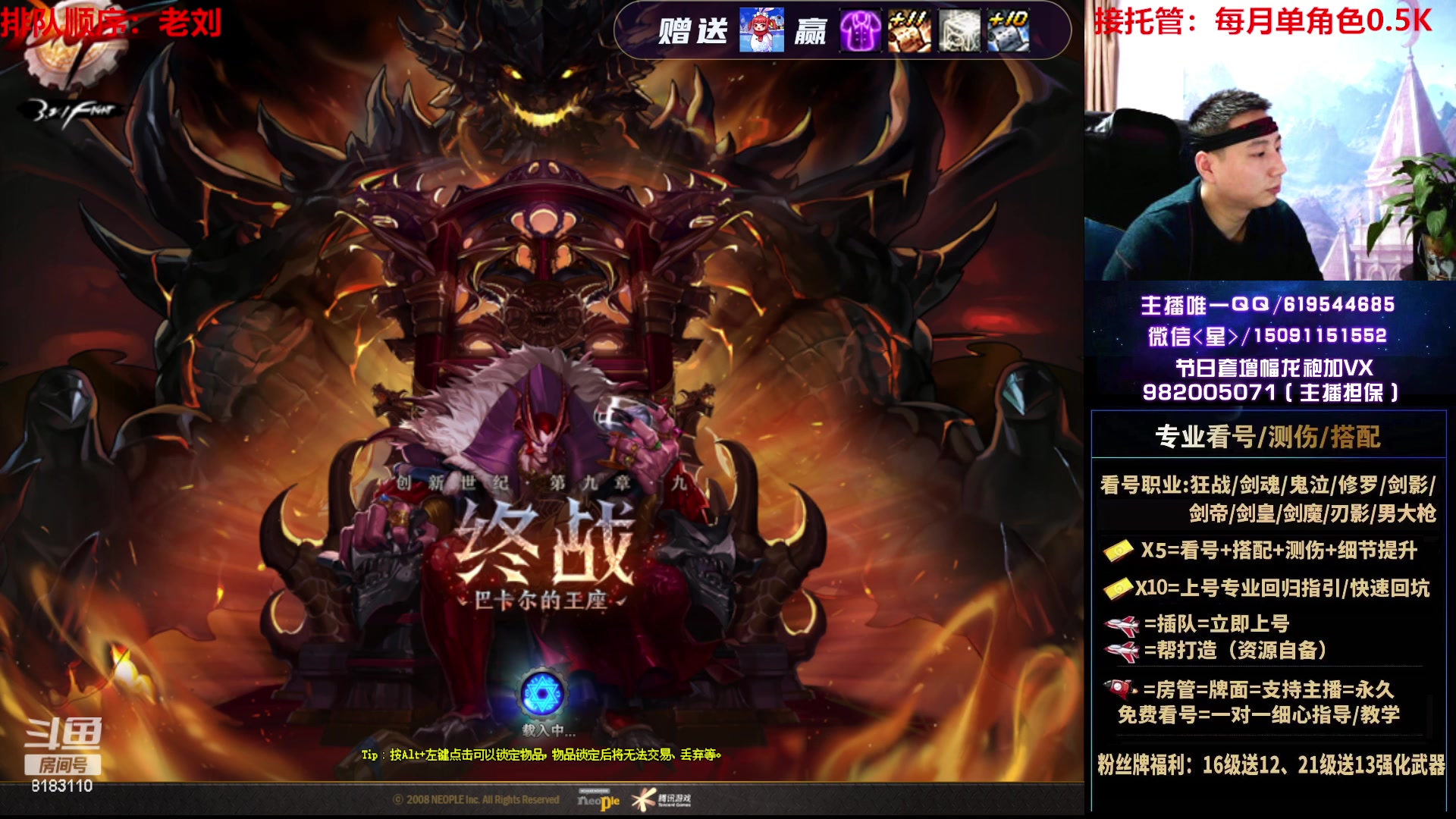This screenshot has height=819, width=1456.
Task: Click the 看号职业 class list line
Action: click(1267, 485)
